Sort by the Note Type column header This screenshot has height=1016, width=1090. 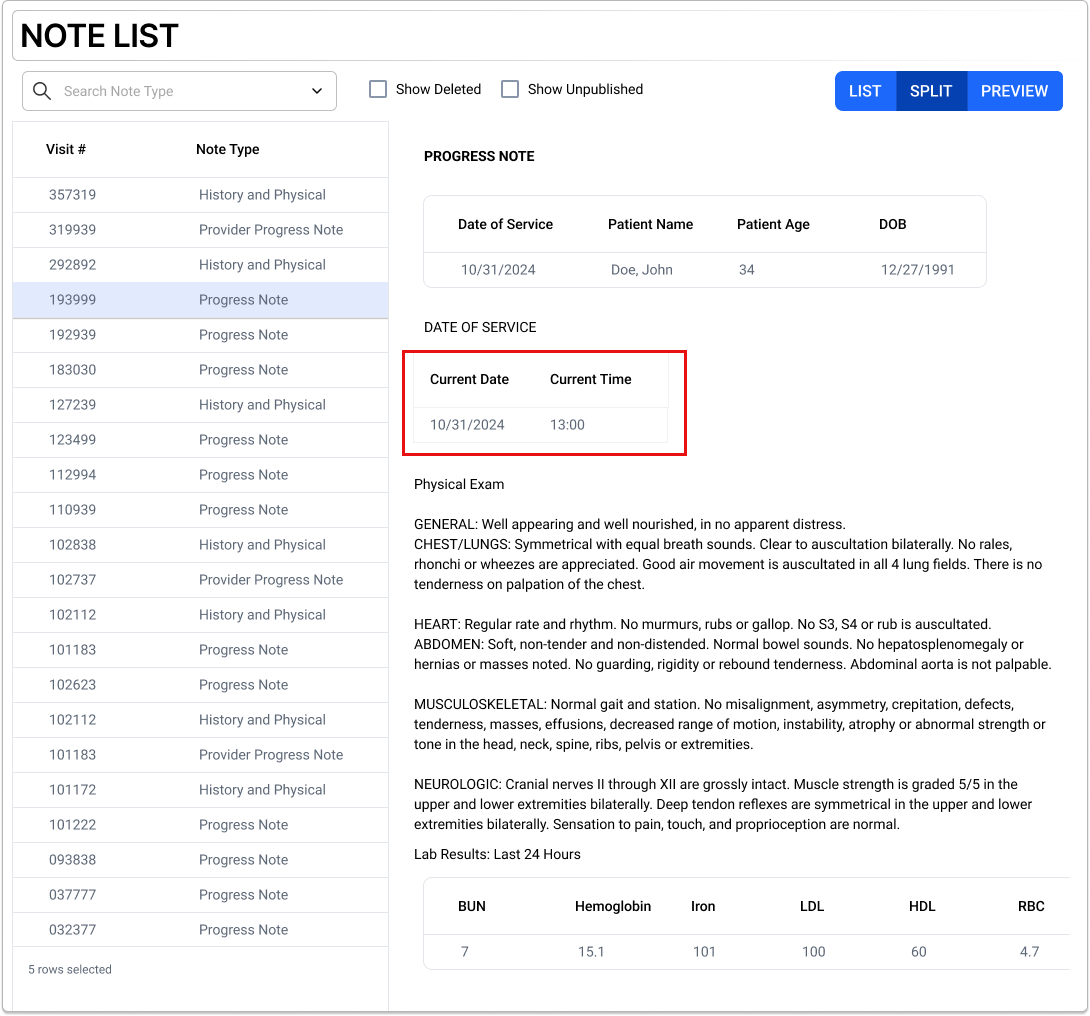pyautogui.click(x=227, y=149)
